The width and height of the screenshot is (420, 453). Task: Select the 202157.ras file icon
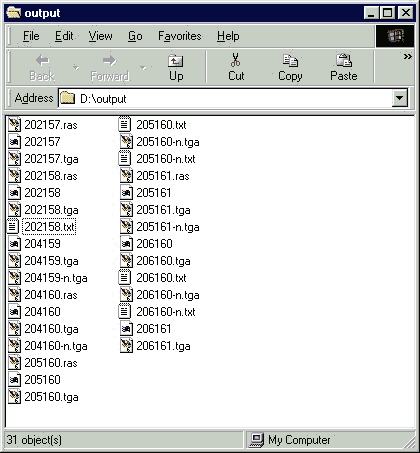click(14, 124)
